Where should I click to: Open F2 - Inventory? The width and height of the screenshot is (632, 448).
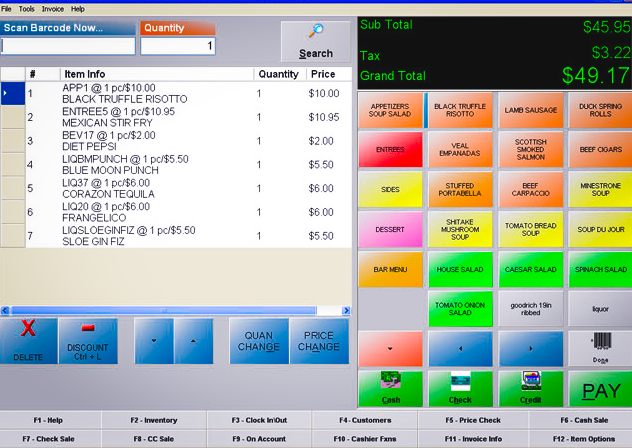coord(154,420)
